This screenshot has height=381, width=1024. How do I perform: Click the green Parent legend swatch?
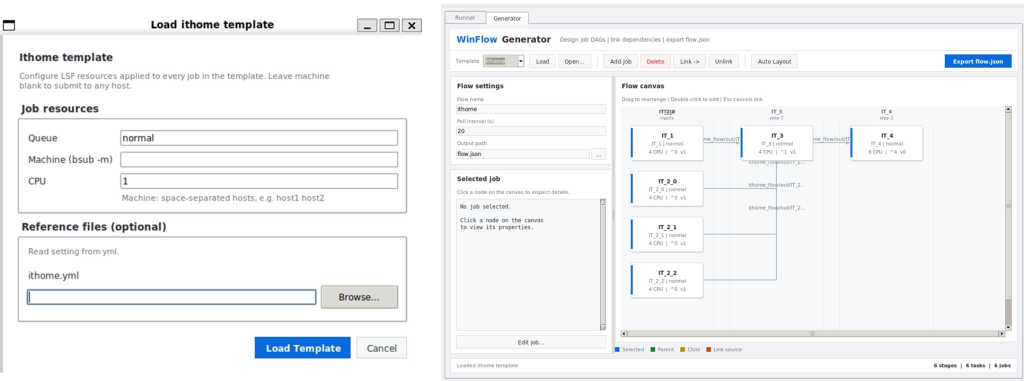[x=652, y=350]
